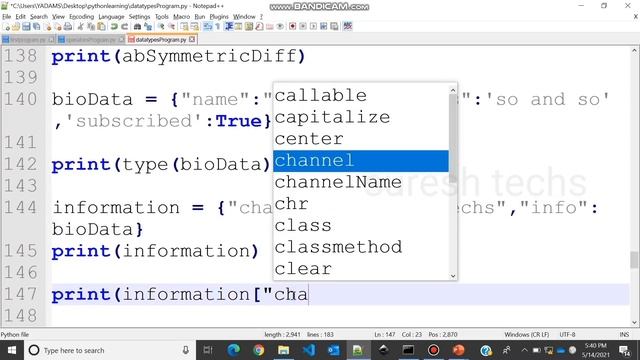Close the datatypesProgram.py tab
This screenshot has height=360, width=640.
tap(192, 40)
